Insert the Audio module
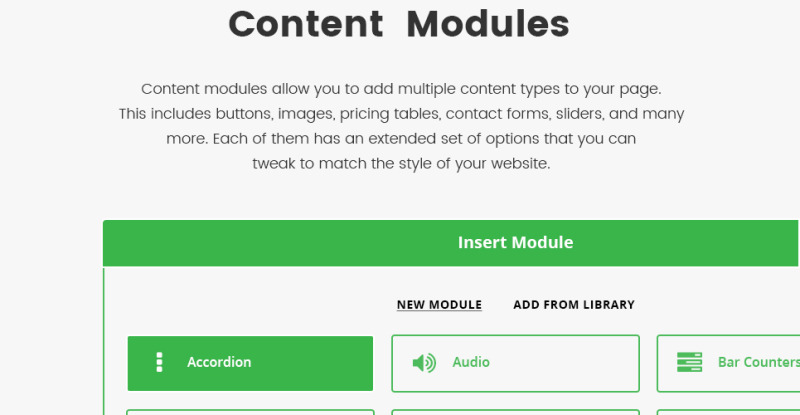This screenshot has width=800, height=415. click(515, 363)
